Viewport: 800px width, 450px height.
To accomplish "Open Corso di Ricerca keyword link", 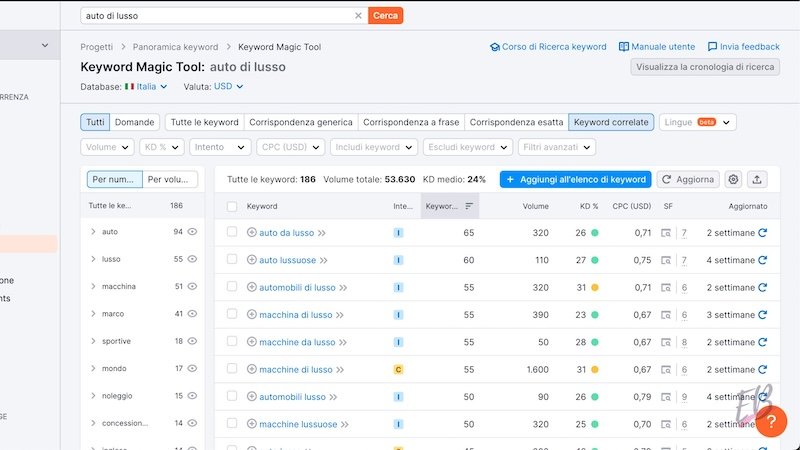I will pos(548,47).
